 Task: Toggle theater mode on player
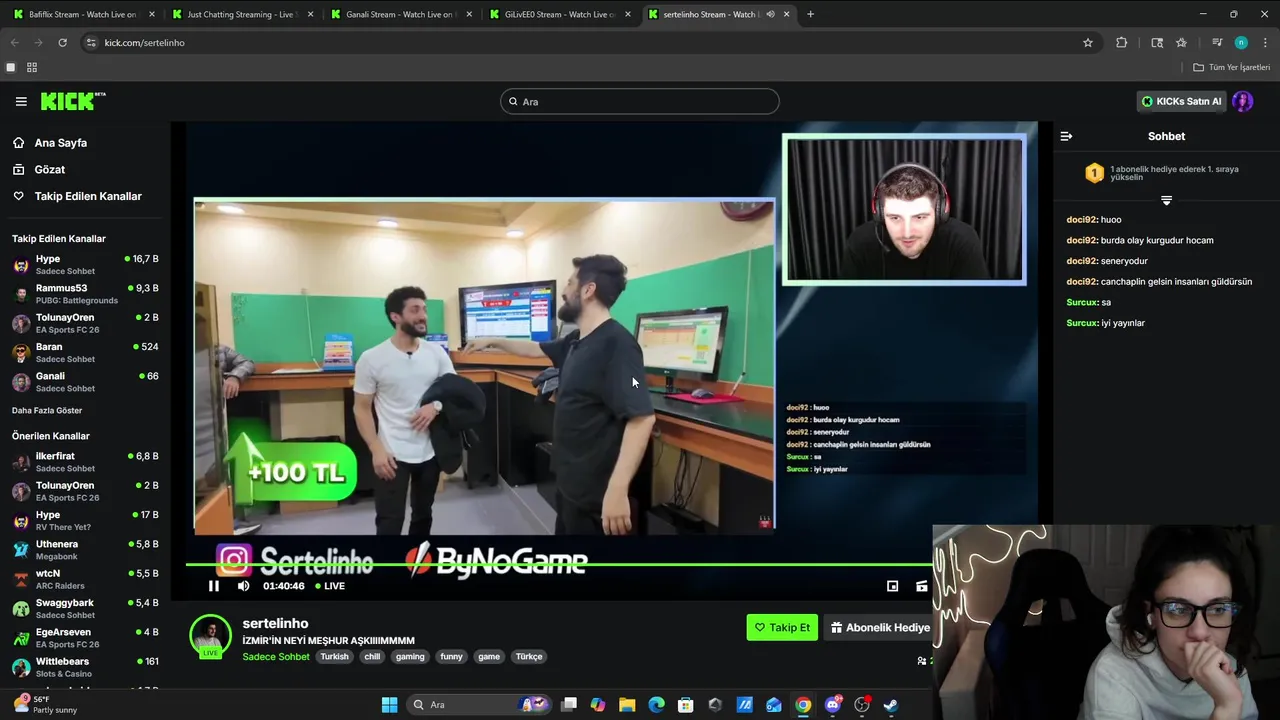click(x=922, y=586)
